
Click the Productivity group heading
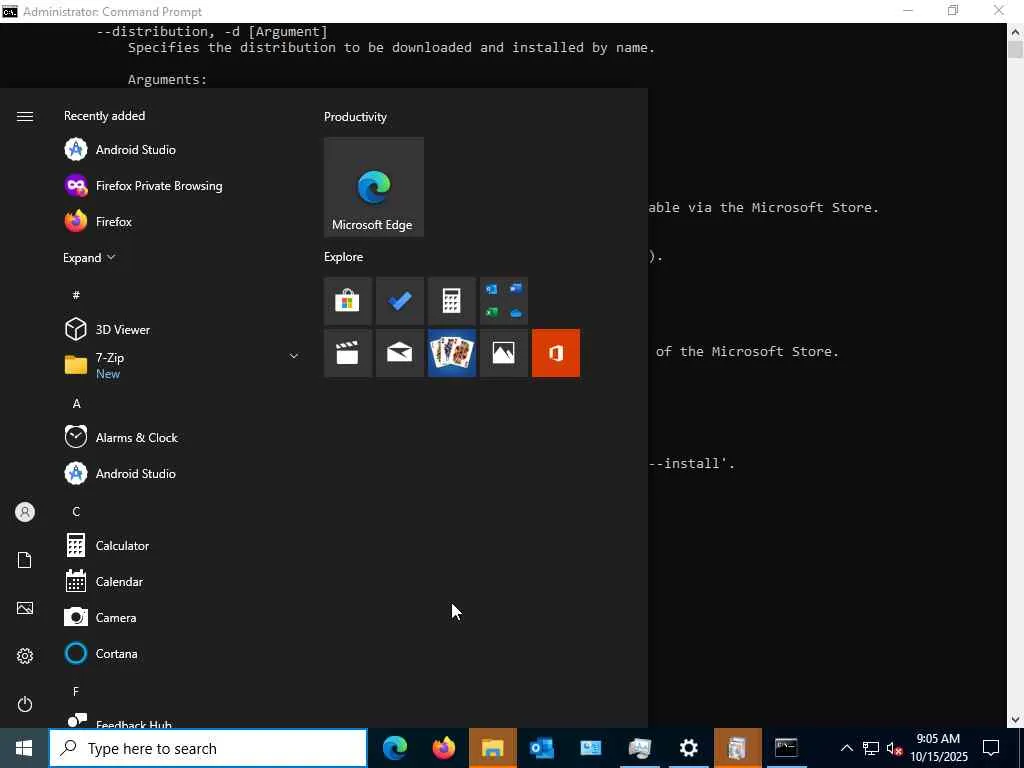click(x=355, y=117)
